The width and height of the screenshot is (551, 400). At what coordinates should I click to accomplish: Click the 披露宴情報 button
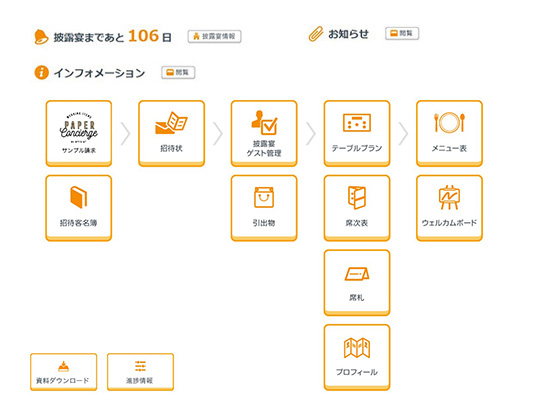(214, 36)
